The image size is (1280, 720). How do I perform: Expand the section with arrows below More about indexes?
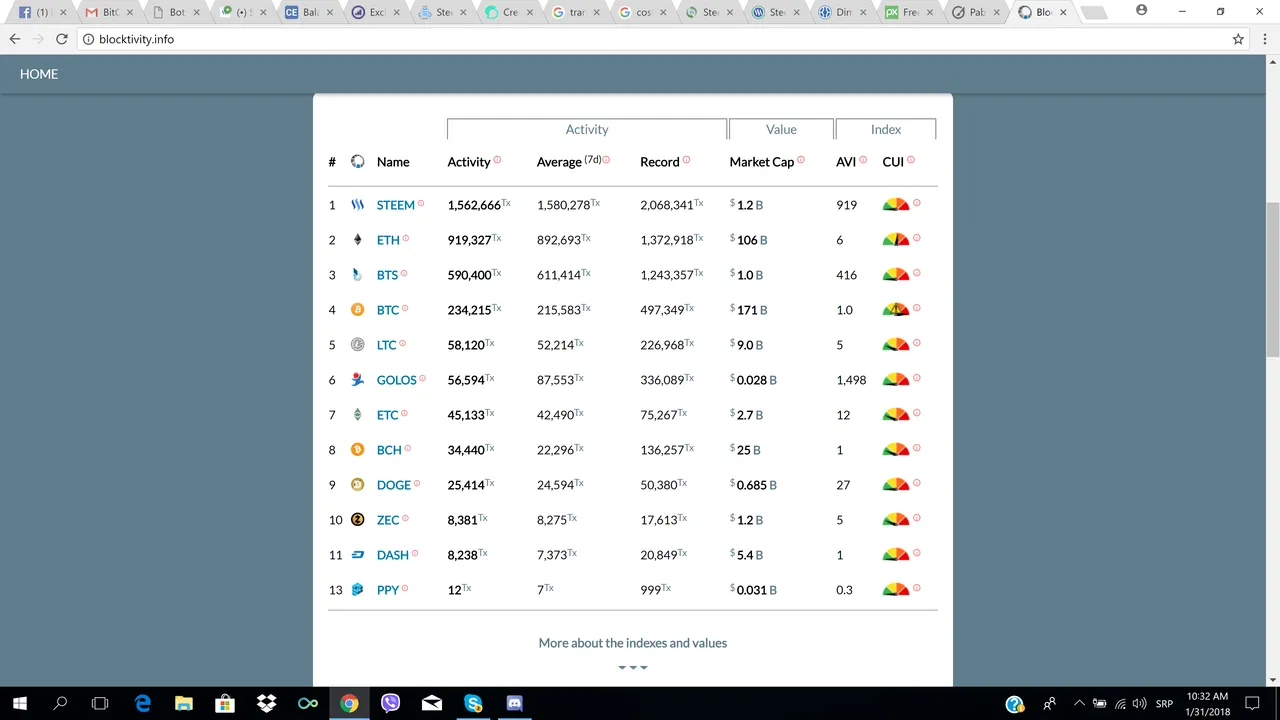tap(633, 667)
